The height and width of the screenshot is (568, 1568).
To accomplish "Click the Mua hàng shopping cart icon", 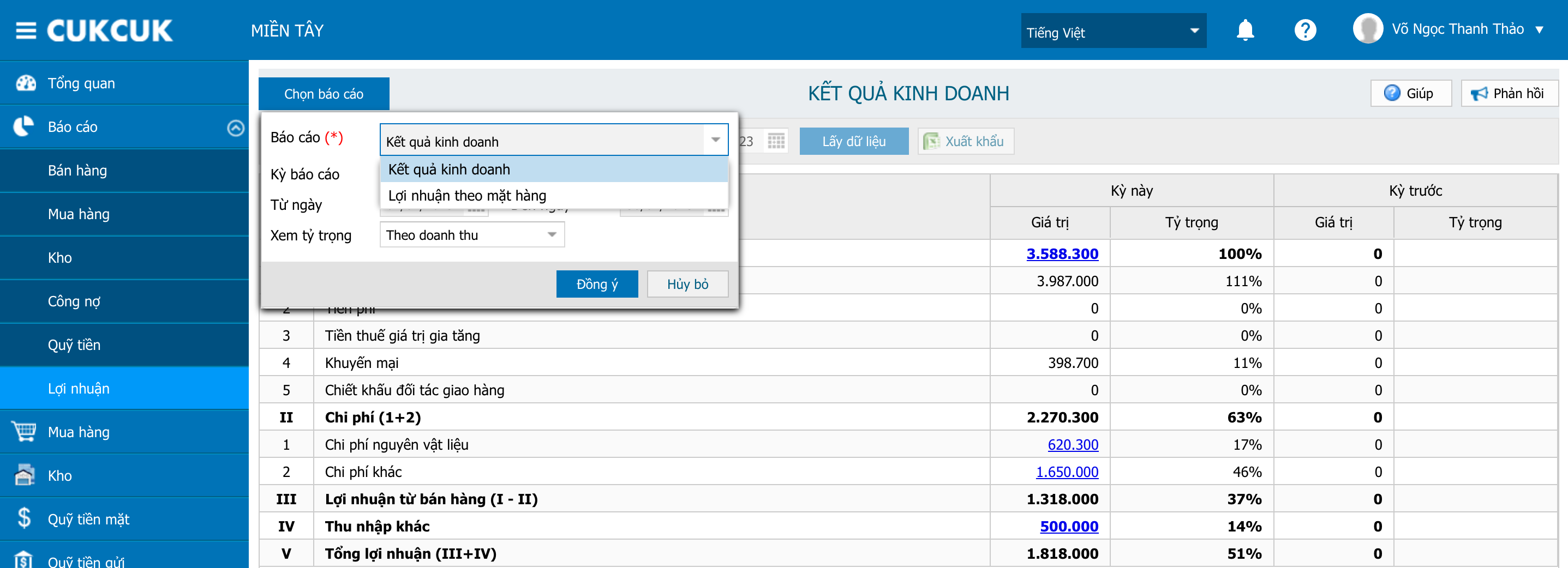I will tap(25, 432).
